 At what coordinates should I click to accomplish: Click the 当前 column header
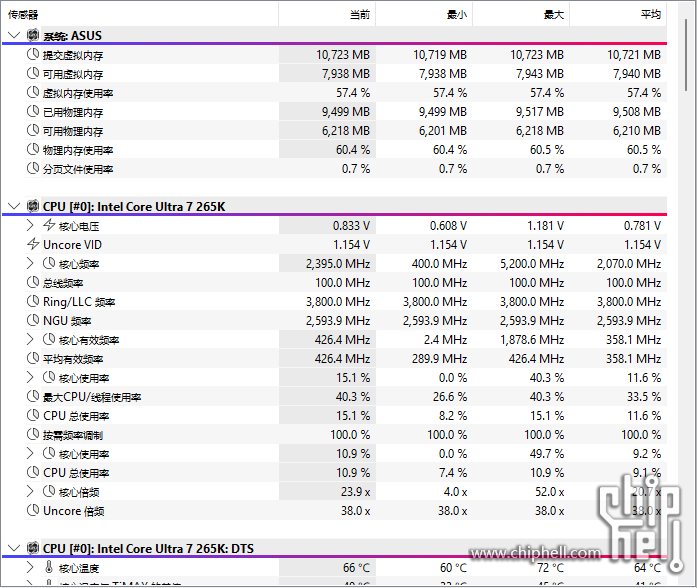(x=327, y=15)
